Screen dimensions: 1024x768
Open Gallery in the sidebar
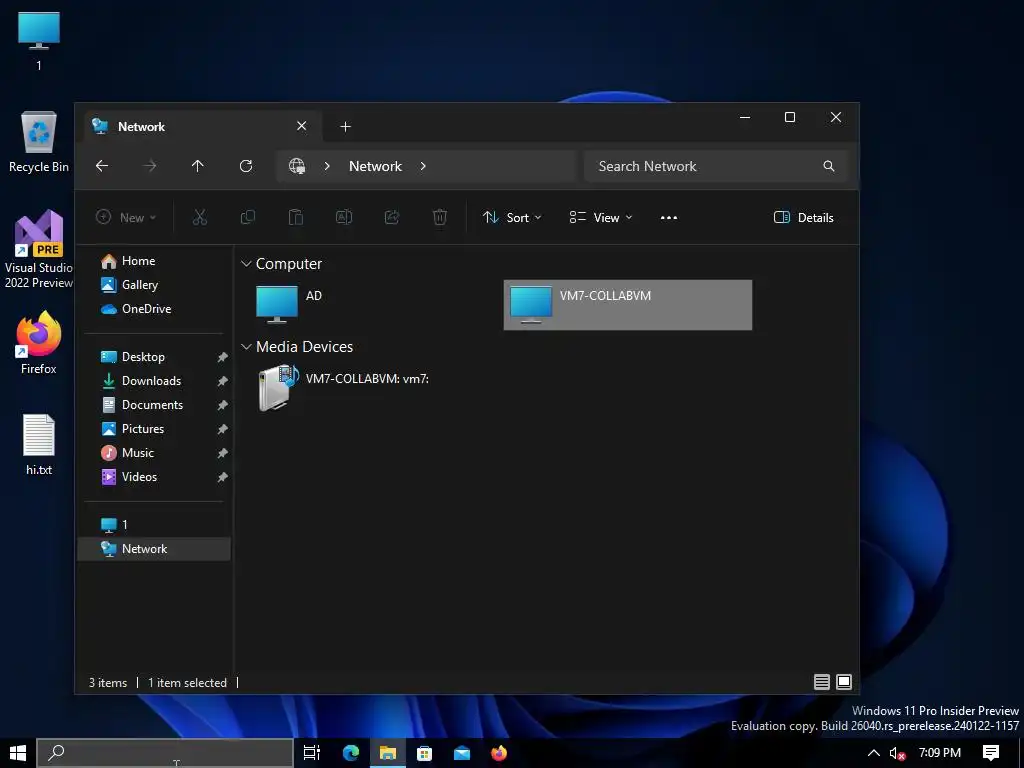tap(155, 285)
